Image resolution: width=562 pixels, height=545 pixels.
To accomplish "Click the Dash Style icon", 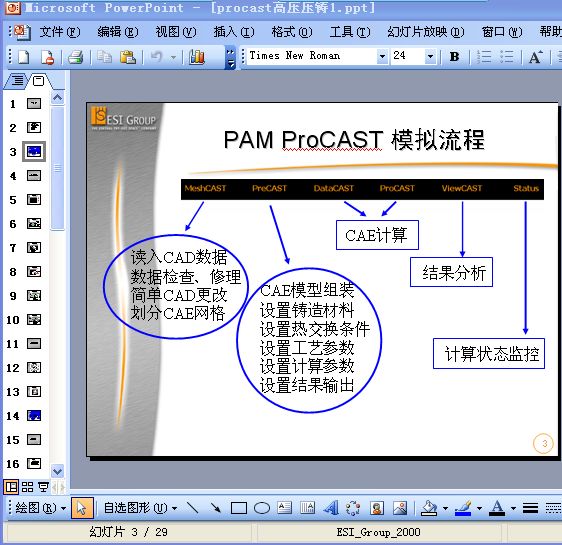I will pos(553,508).
